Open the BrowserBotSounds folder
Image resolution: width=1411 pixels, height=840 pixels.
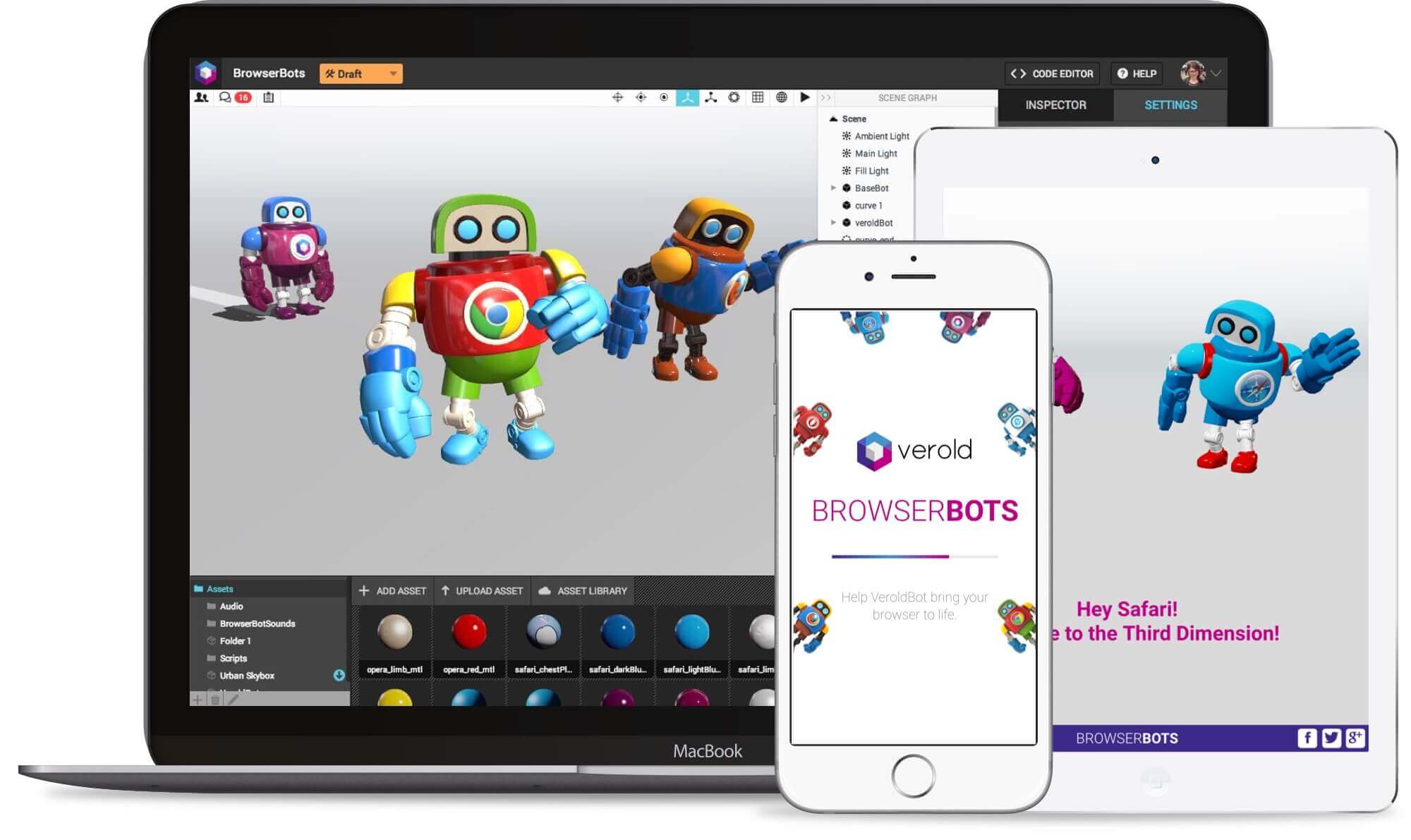tap(250, 623)
